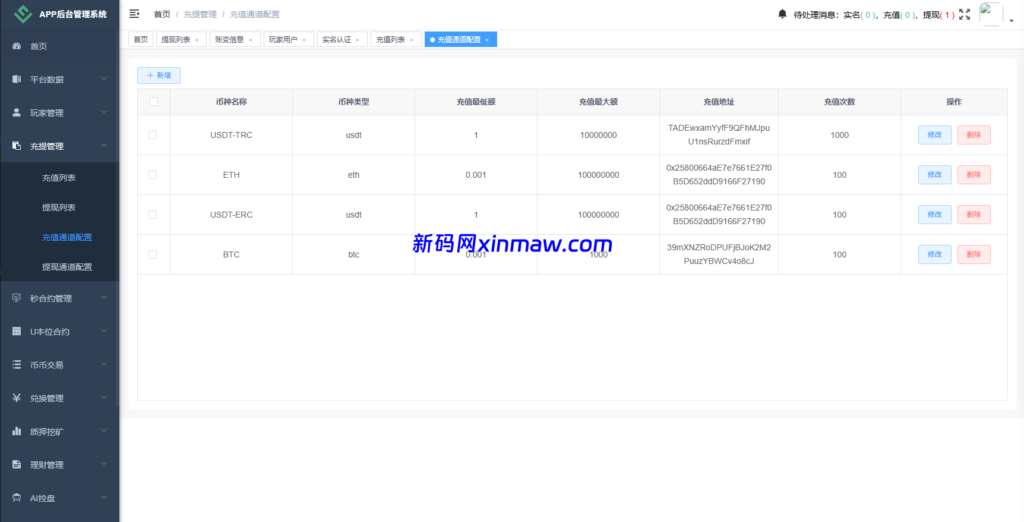The image size is (1024, 522).
Task: Expand the 理财管理 menu chevron
Action: 104,465
